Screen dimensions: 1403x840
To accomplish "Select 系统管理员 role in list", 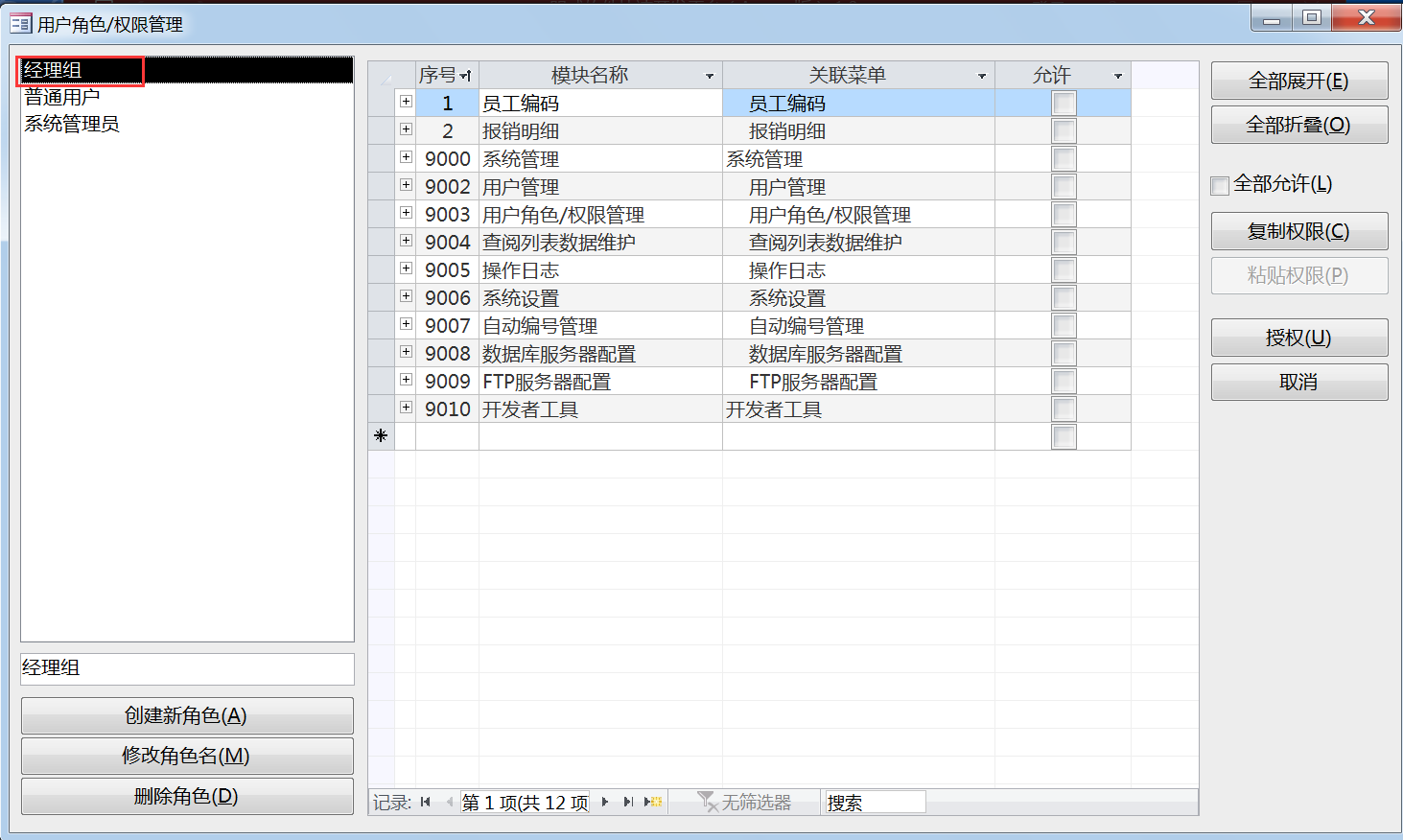I will (187, 124).
